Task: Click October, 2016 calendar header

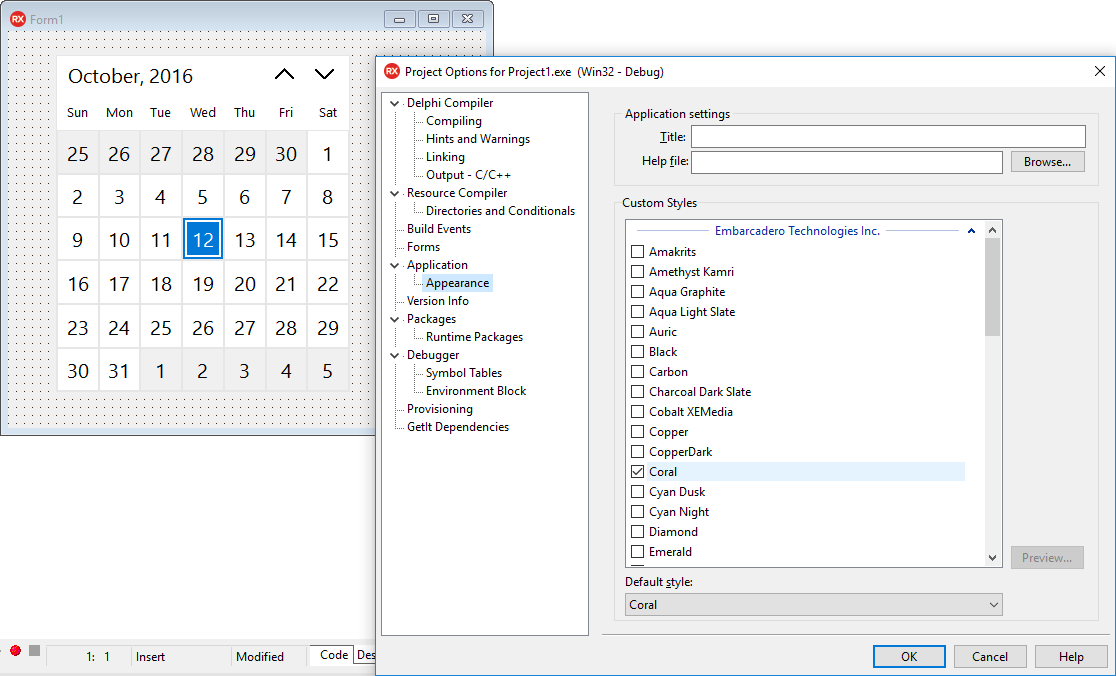Action: pyautogui.click(x=130, y=76)
